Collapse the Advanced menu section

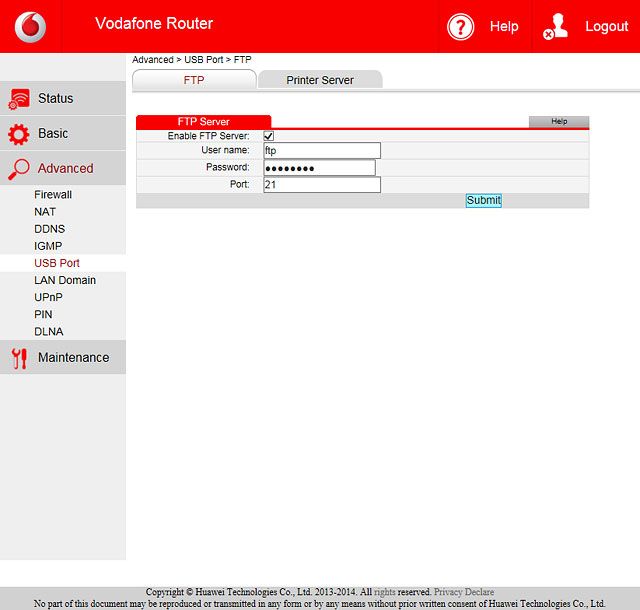point(63,168)
